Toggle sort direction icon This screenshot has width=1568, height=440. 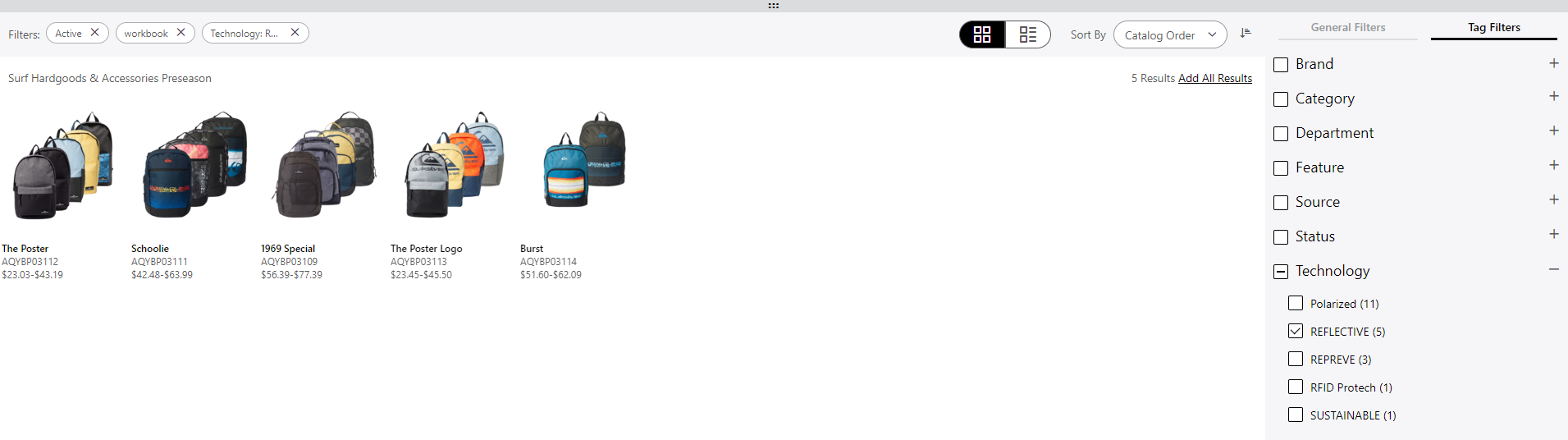click(x=1246, y=33)
